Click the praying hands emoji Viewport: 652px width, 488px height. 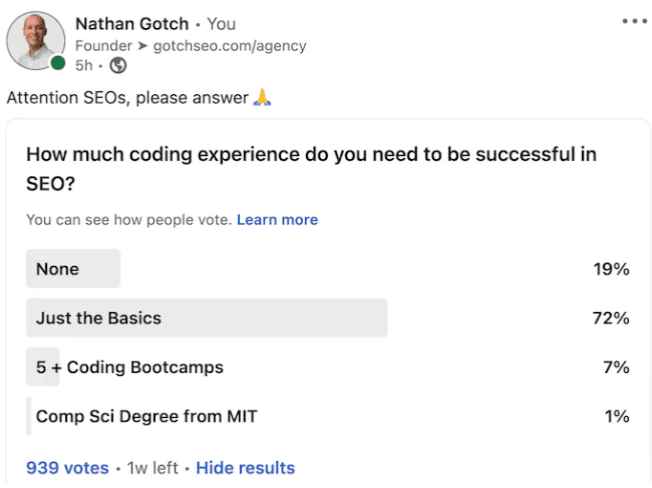click(x=262, y=97)
